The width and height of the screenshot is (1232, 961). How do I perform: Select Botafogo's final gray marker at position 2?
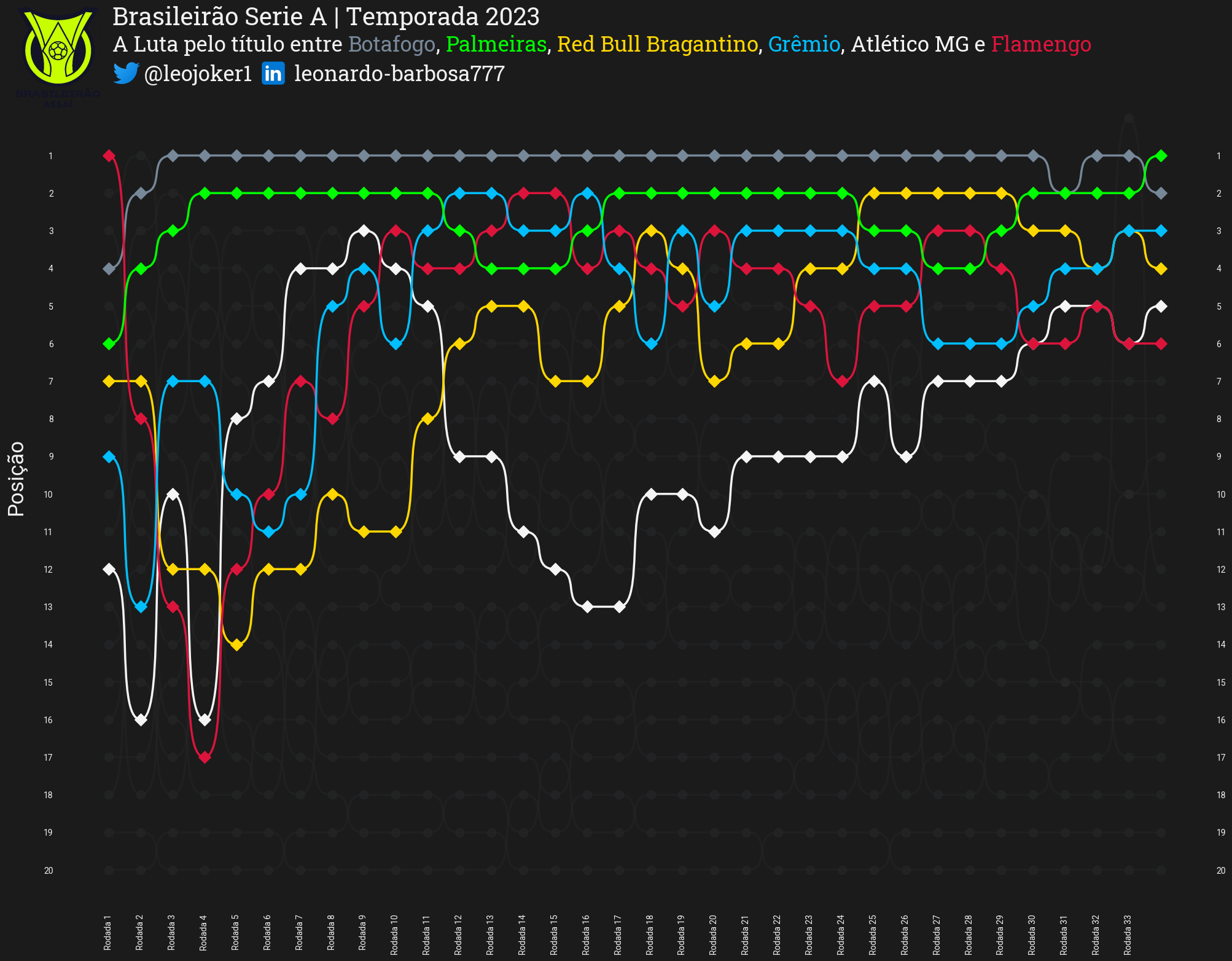(x=1161, y=194)
